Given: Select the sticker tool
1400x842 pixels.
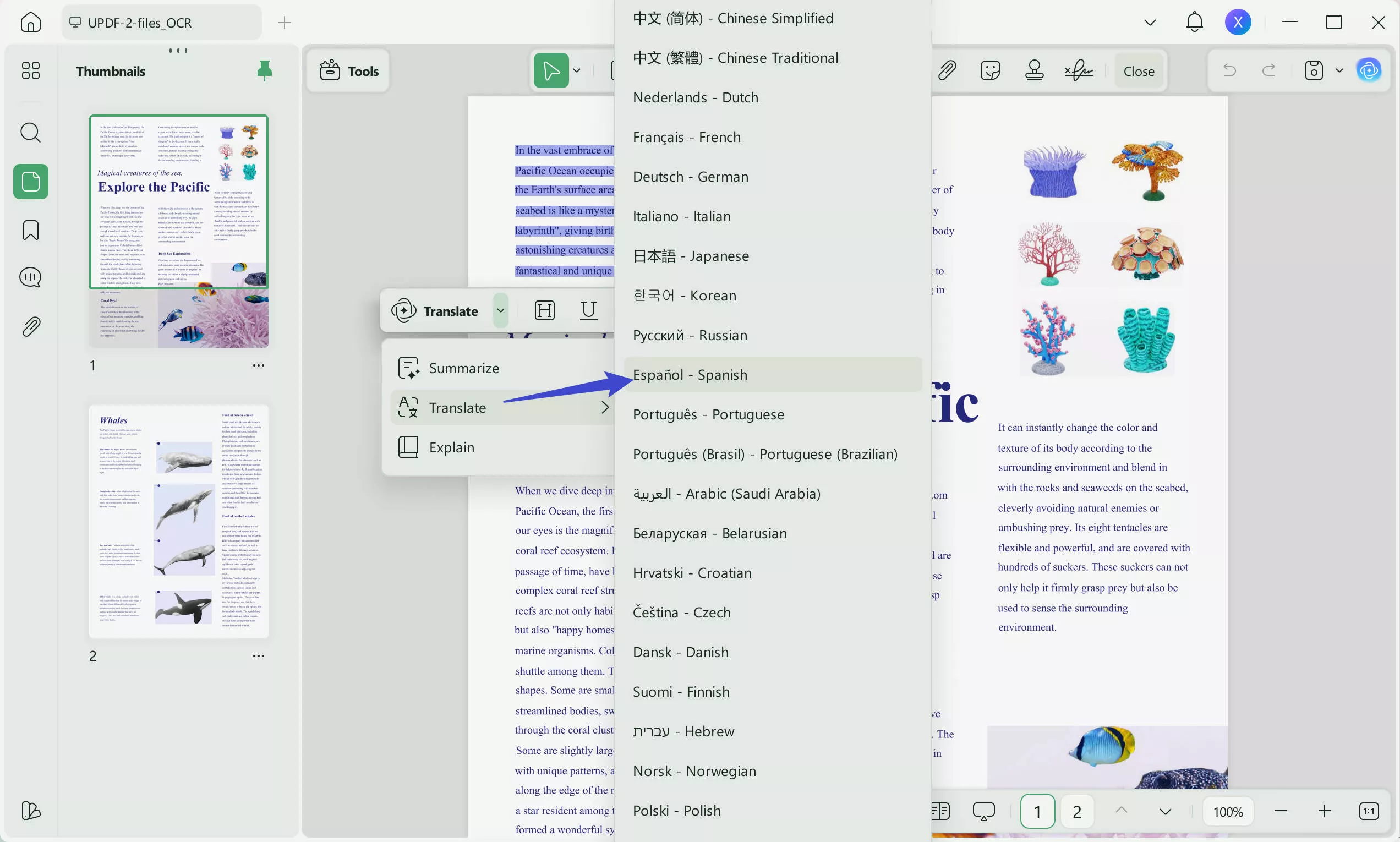Looking at the screenshot, I should [991, 70].
